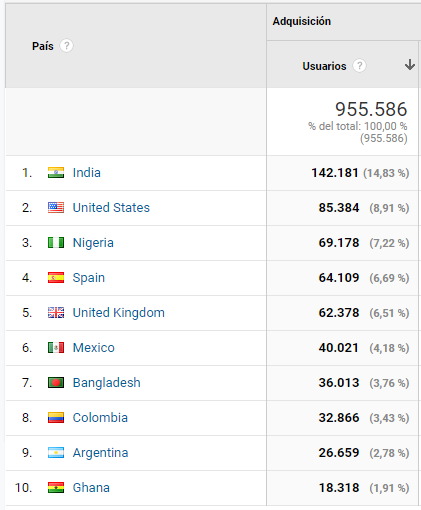Click the United Kingdom flag icon
The image size is (421, 510).
[x=56, y=313]
